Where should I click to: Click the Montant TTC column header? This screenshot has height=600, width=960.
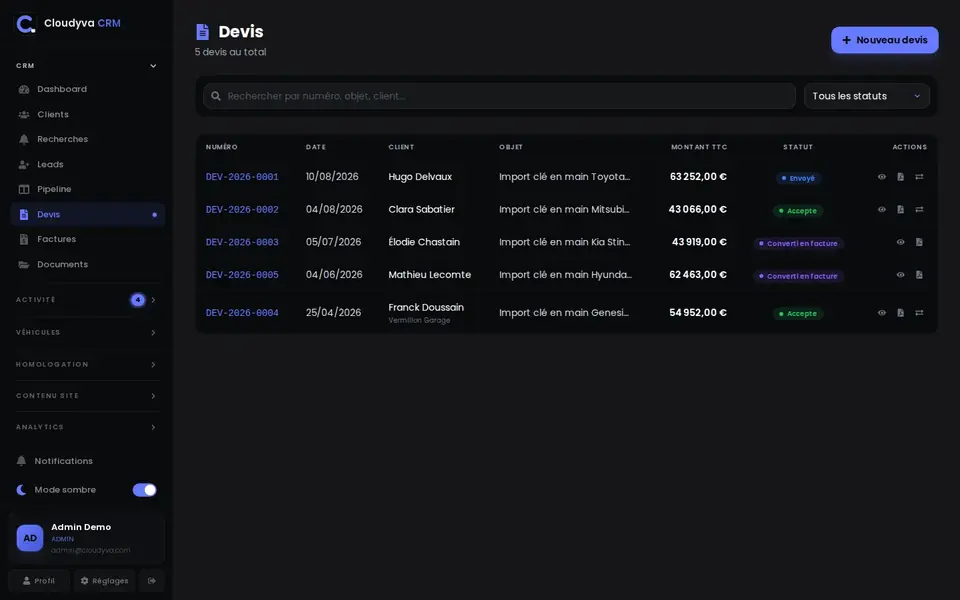[699, 147]
